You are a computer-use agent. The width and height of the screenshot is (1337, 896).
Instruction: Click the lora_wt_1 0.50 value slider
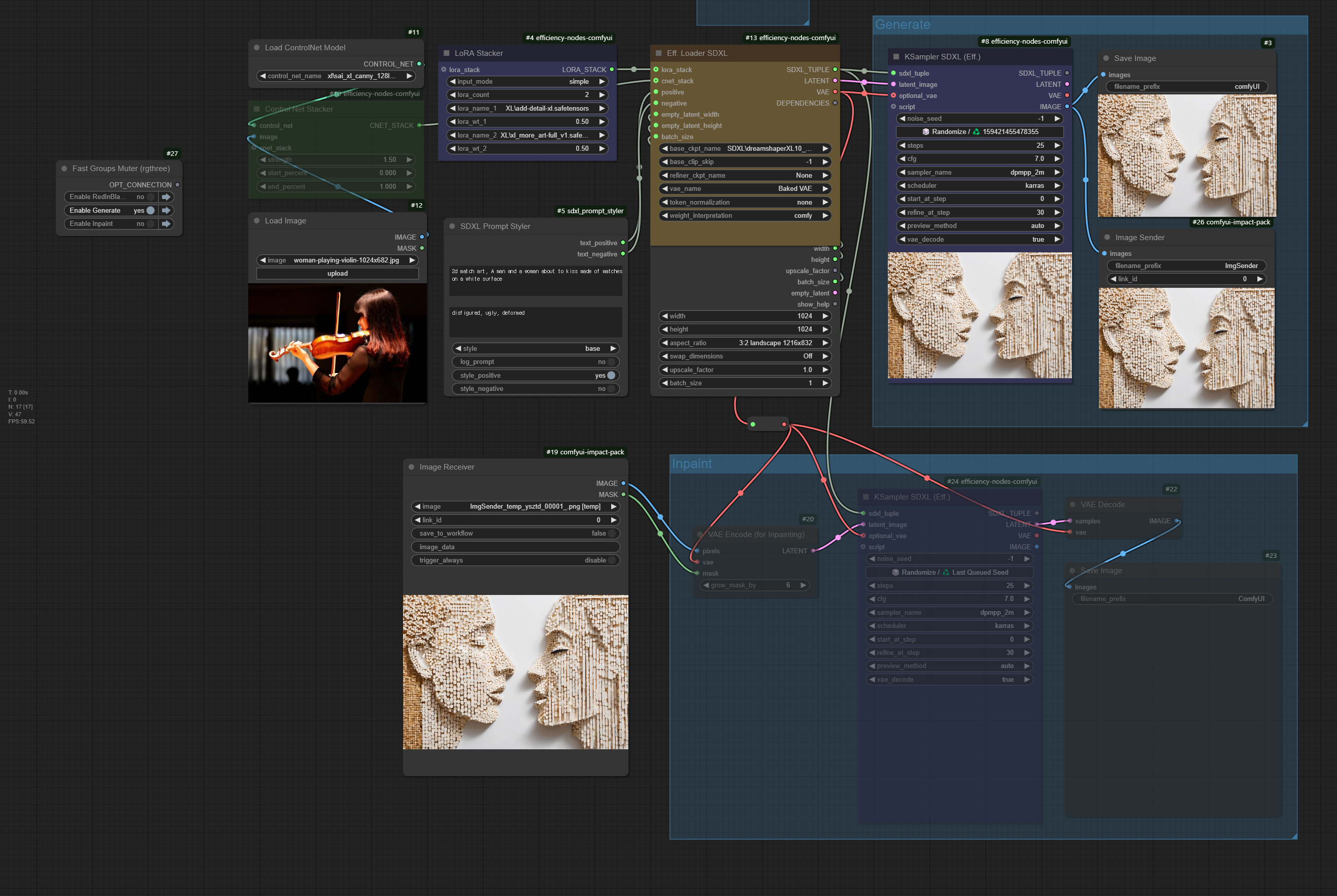pos(526,122)
